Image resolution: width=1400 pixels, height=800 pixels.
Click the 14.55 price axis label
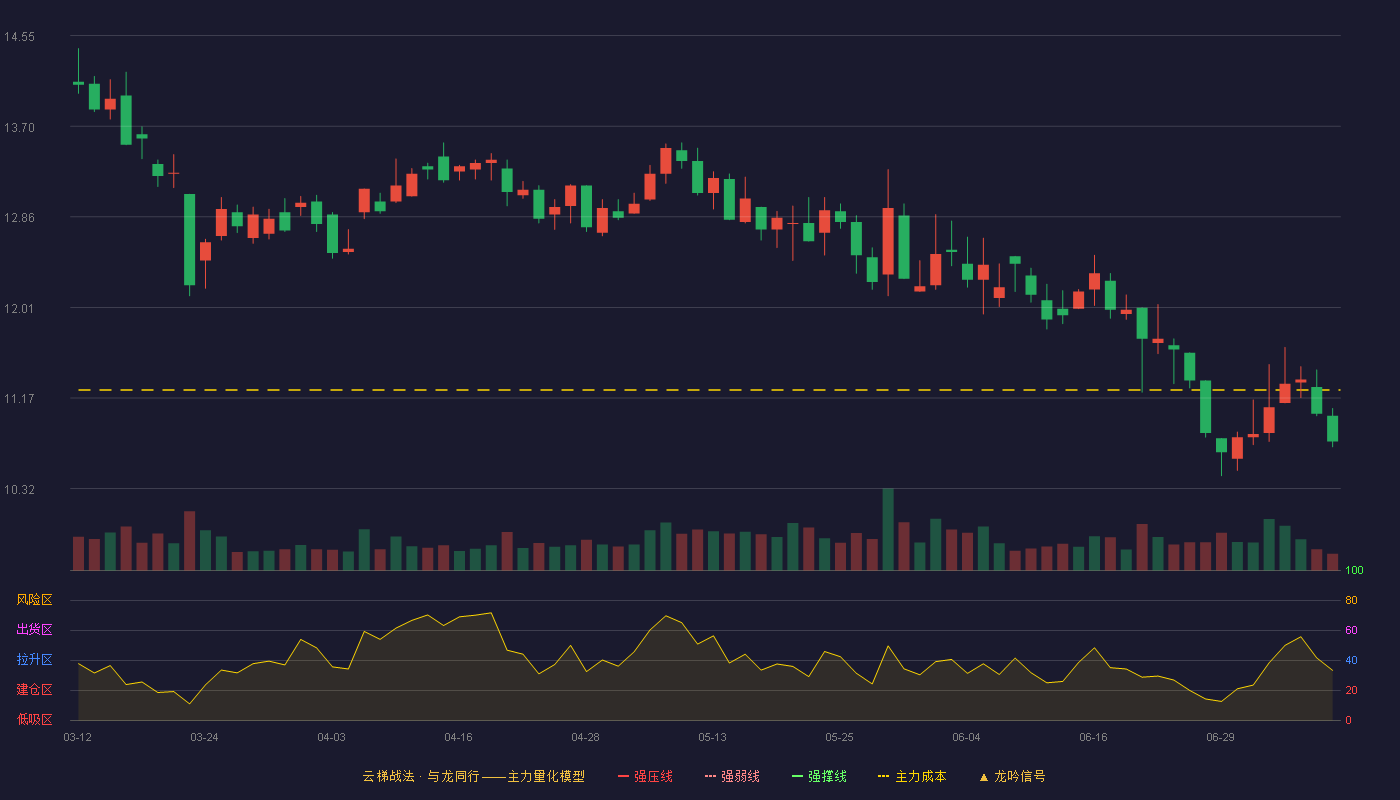pyautogui.click(x=19, y=37)
